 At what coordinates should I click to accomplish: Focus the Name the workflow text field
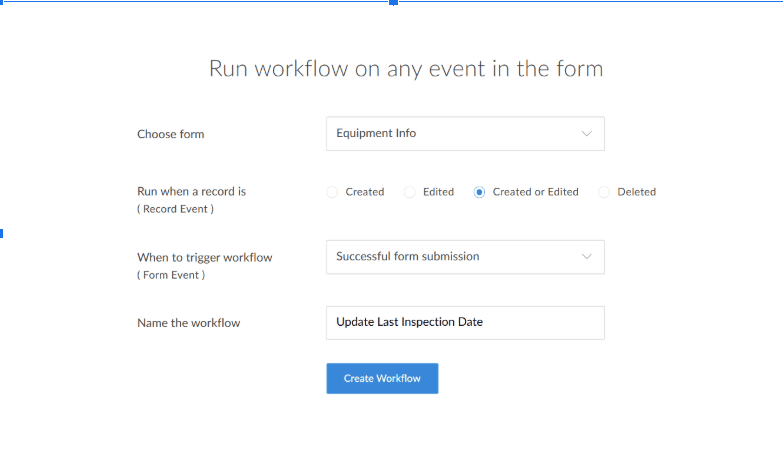pyautogui.click(x=465, y=322)
